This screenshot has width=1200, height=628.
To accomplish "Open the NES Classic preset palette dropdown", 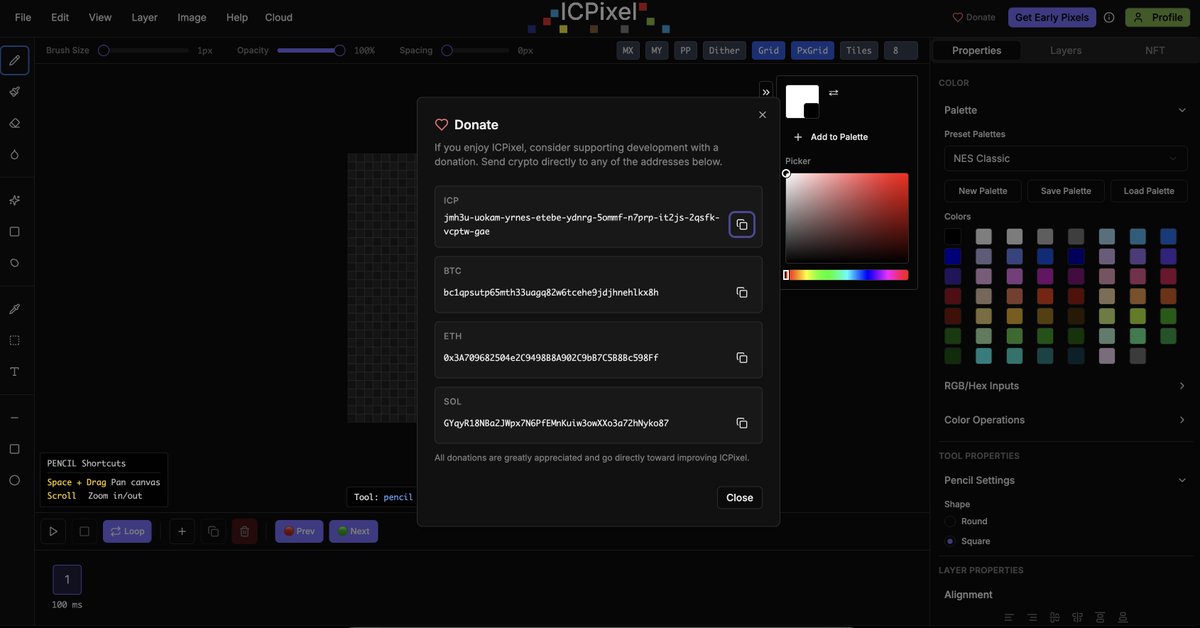I will [x=1065, y=157].
